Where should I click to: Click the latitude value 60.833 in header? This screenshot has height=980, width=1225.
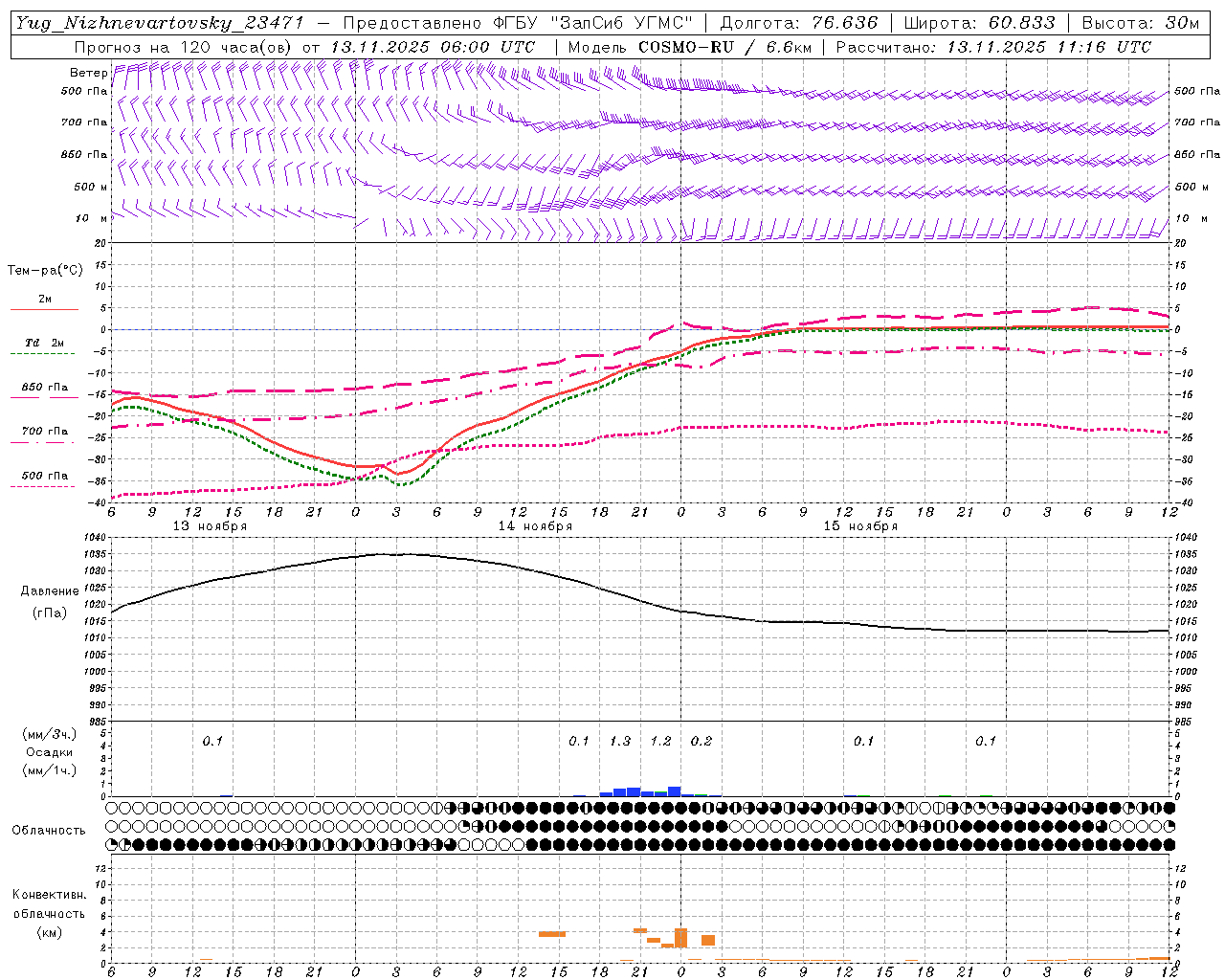click(x=1021, y=23)
